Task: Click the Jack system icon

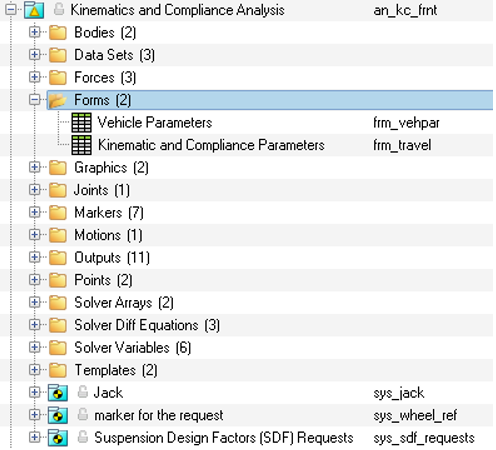Action: pos(58,393)
